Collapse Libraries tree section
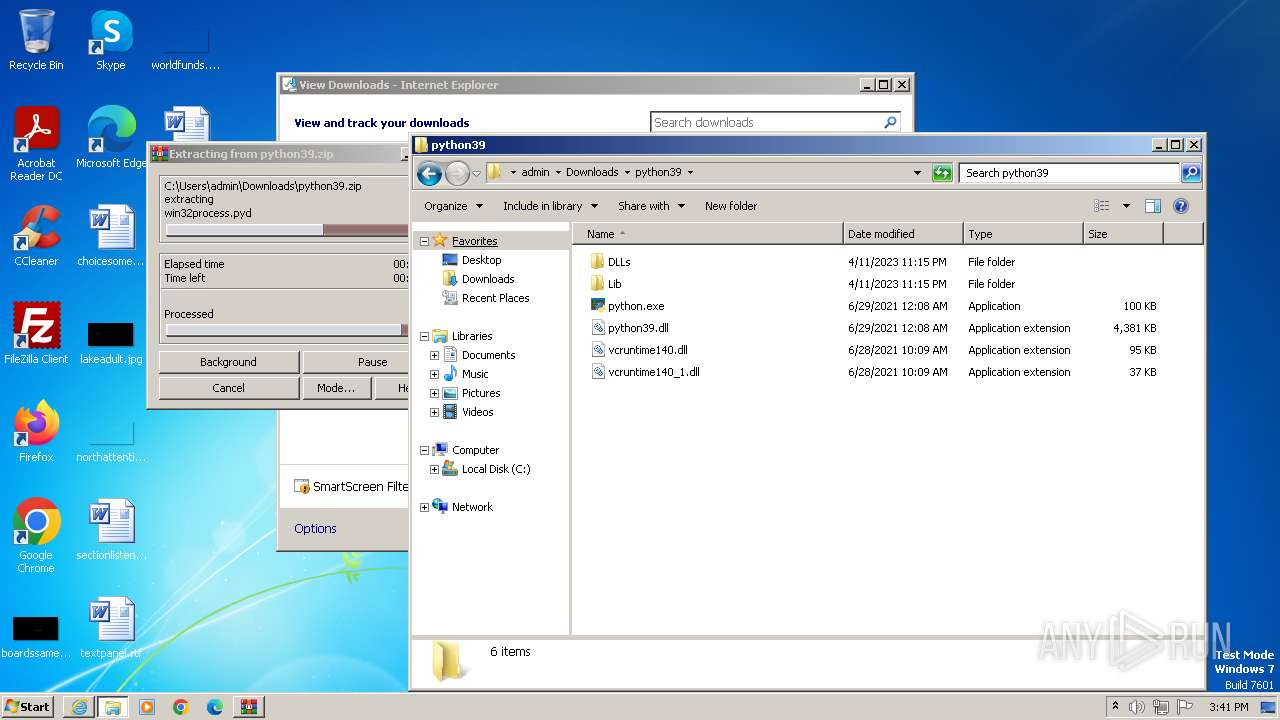The image size is (1280, 720). pos(424,336)
